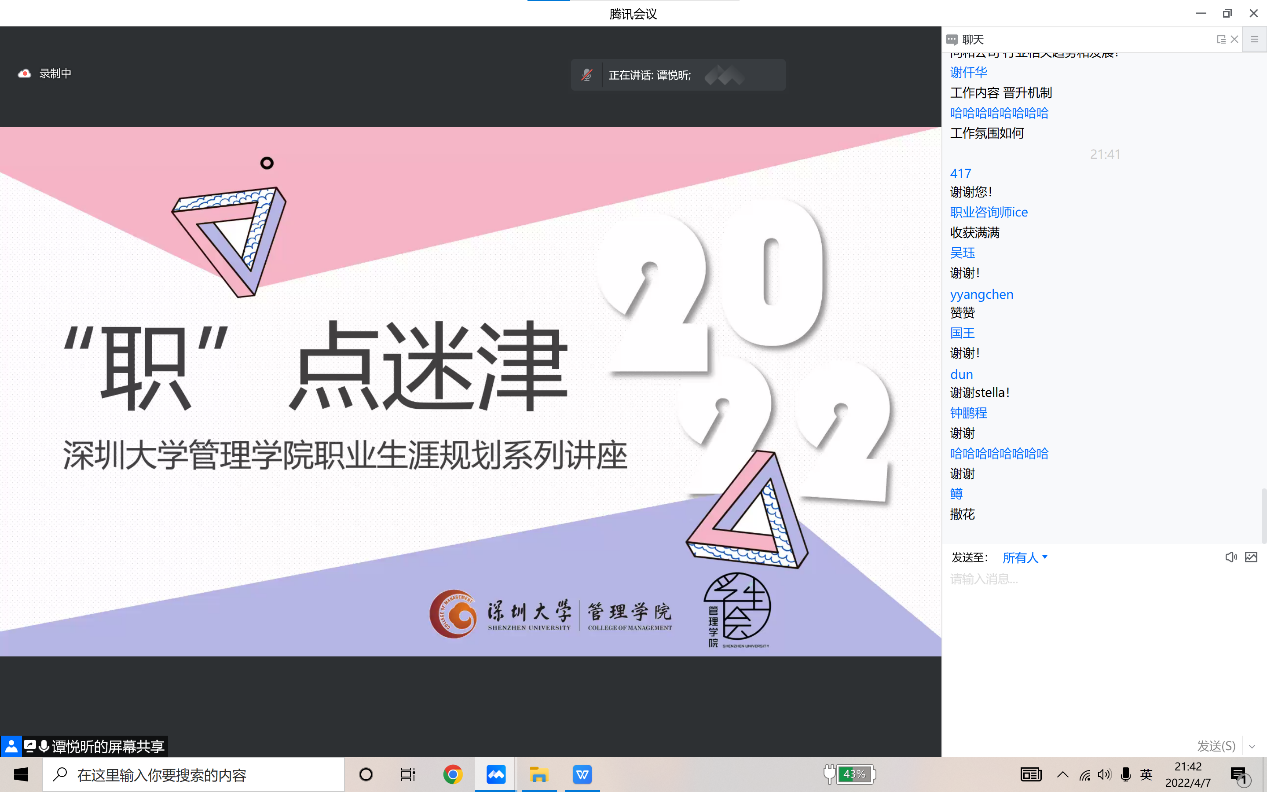Viewport: 1267px width, 792px height.
Task: Open Tencent Meeting from the taskbar
Action: pos(496,774)
